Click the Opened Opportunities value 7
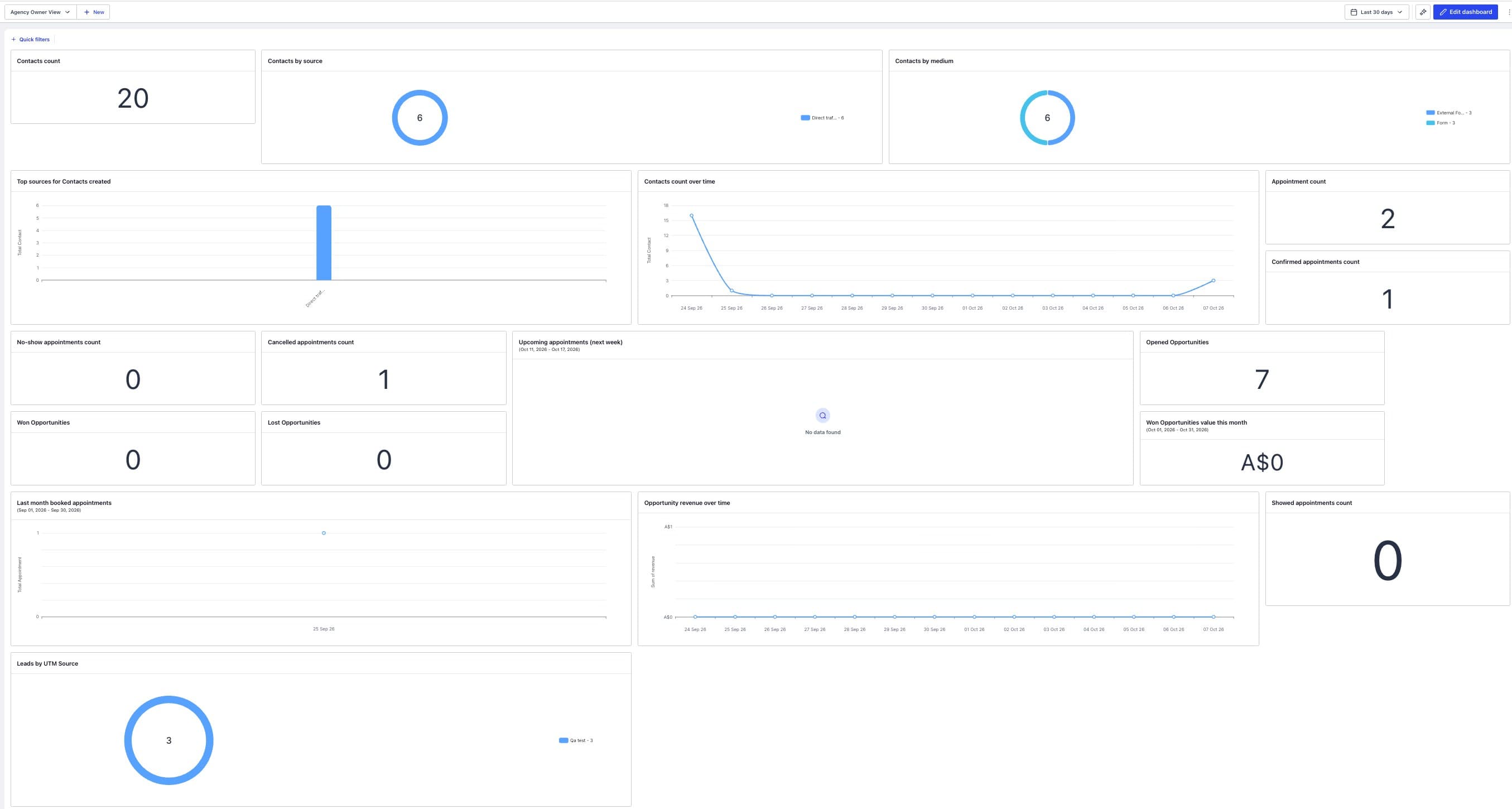The width and height of the screenshot is (1512, 809). 1262,380
